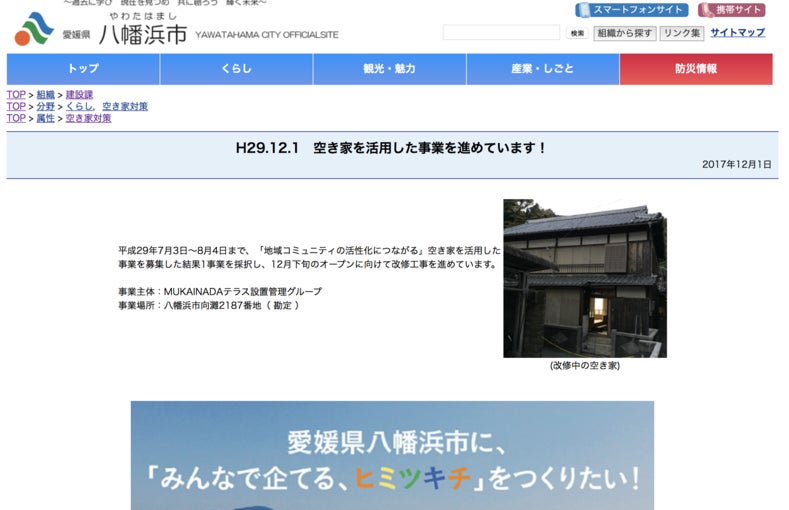Open the スマートフォンサイト button
The width and height of the screenshot is (789, 510).
point(631,10)
